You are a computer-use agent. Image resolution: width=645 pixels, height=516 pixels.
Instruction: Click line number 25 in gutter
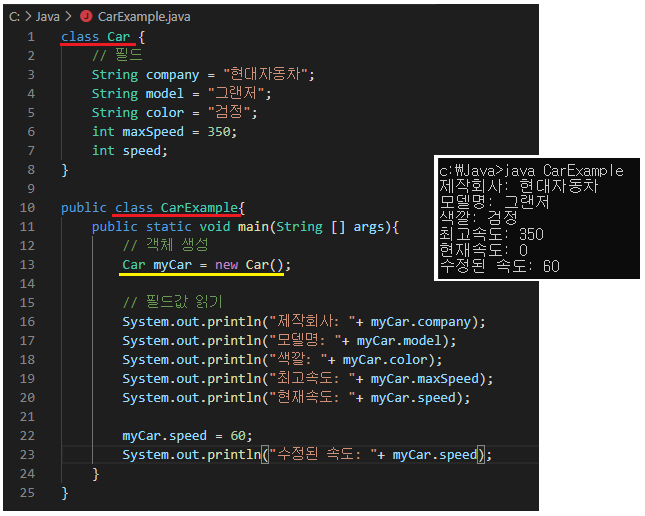click(x=28, y=493)
